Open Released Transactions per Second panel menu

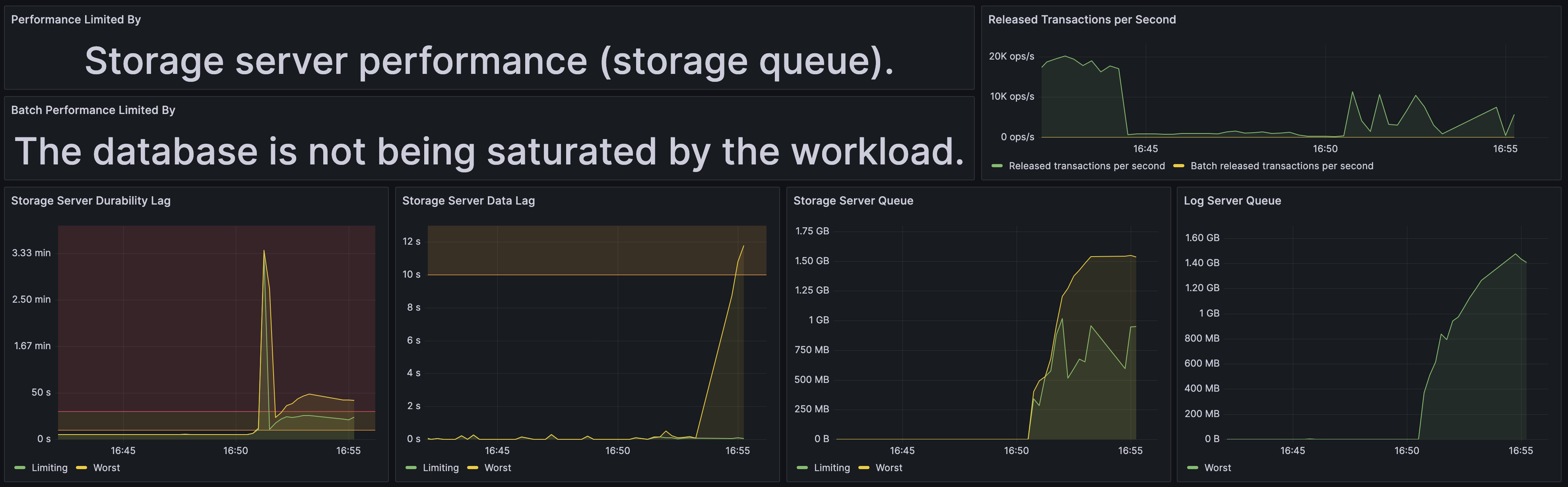click(x=1082, y=19)
